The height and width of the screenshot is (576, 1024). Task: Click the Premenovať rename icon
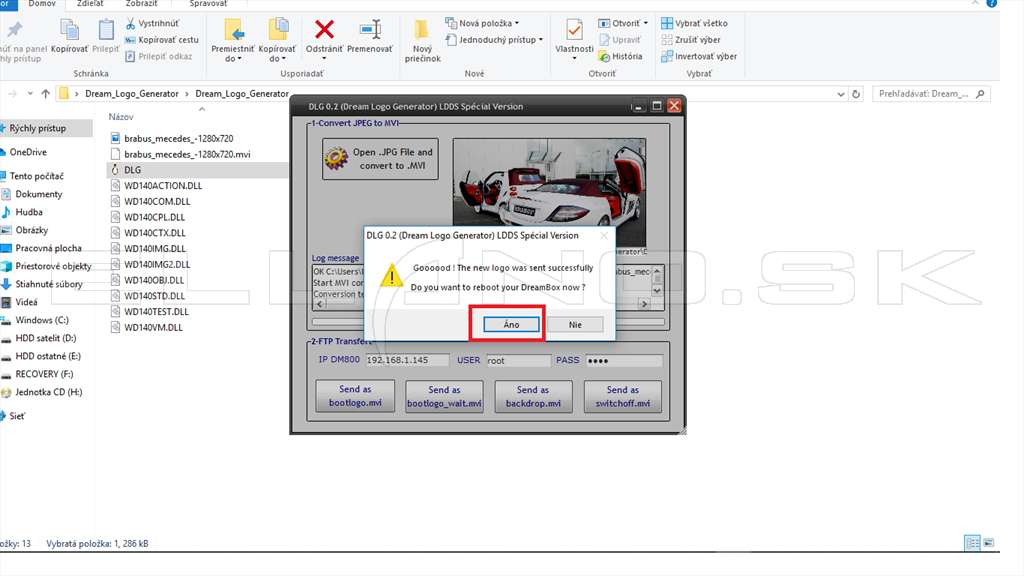point(370,29)
